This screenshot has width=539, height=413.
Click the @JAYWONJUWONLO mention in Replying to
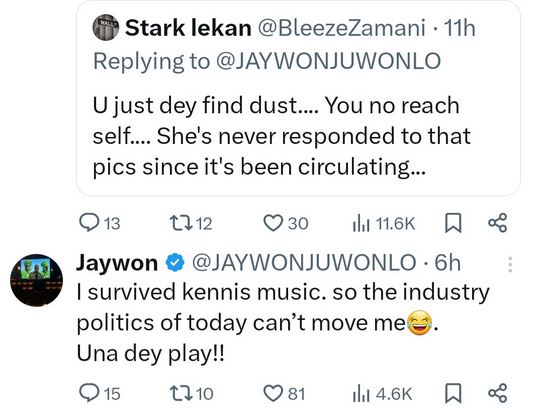[x=328, y=61]
